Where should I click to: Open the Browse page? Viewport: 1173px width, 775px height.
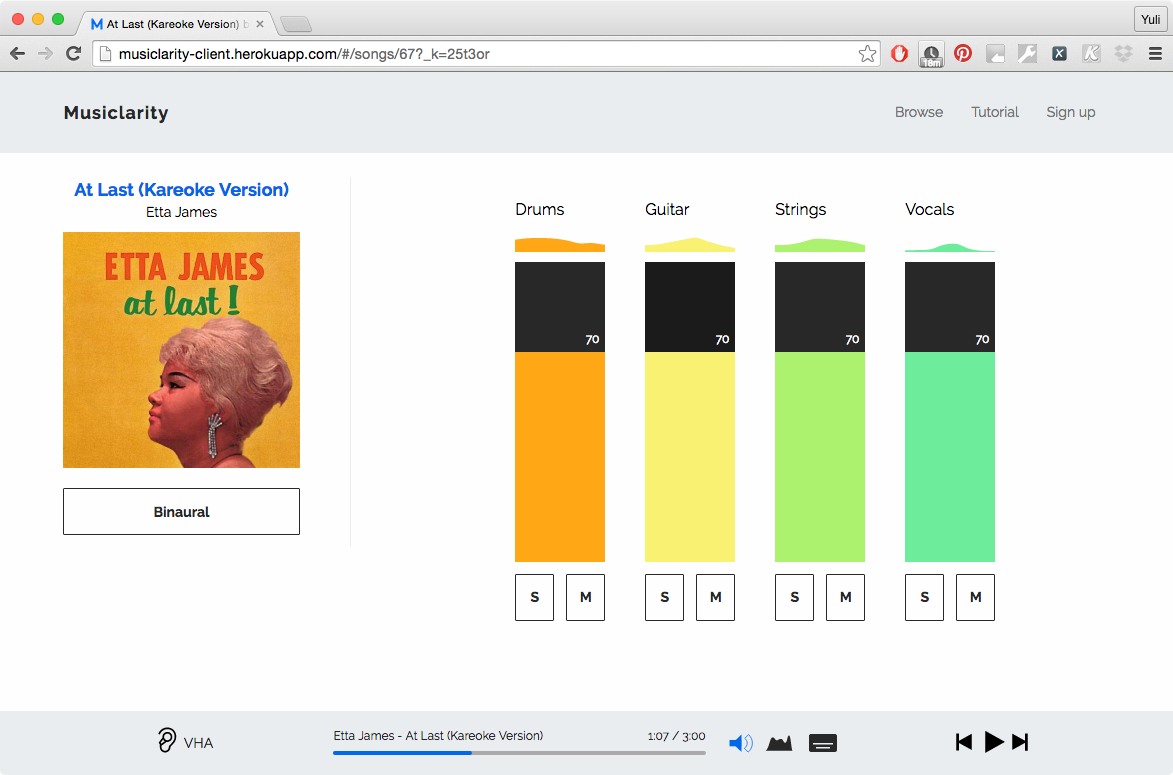[919, 112]
